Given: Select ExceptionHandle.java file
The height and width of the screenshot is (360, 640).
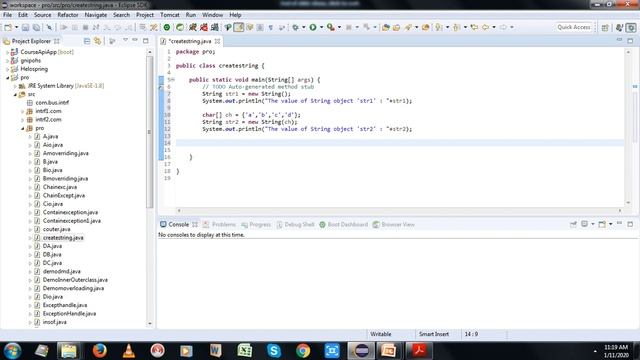Looking at the screenshot, I should tap(69, 313).
